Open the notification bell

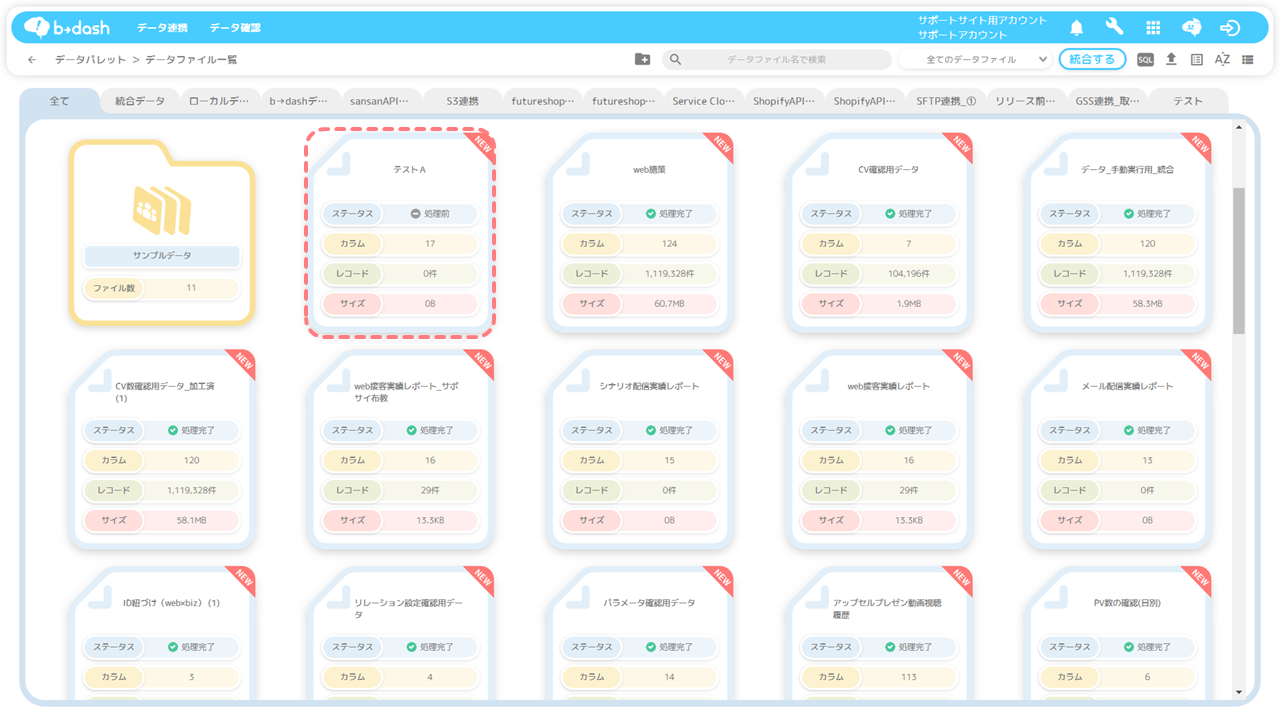[x=1077, y=27]
